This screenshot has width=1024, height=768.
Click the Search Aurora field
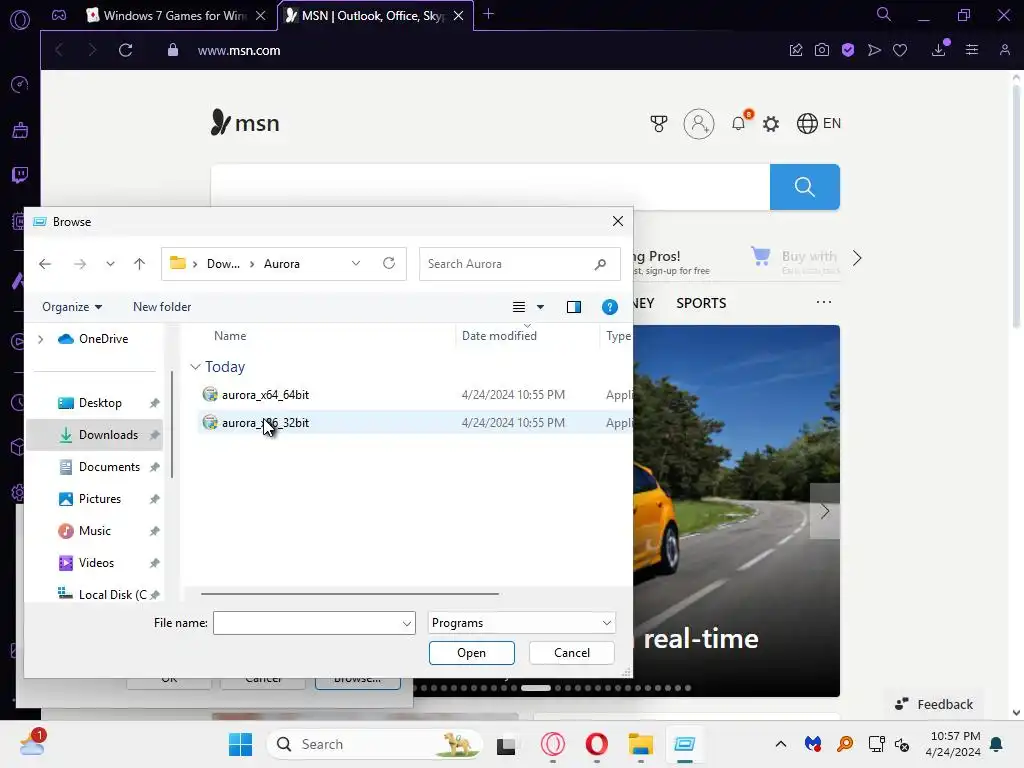(520, 264)
